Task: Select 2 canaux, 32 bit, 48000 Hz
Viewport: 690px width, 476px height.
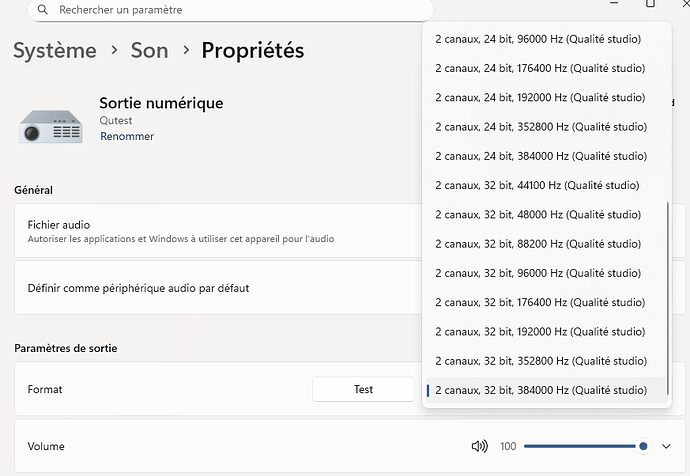Action: pyautogui.click(x=537, y=214)
